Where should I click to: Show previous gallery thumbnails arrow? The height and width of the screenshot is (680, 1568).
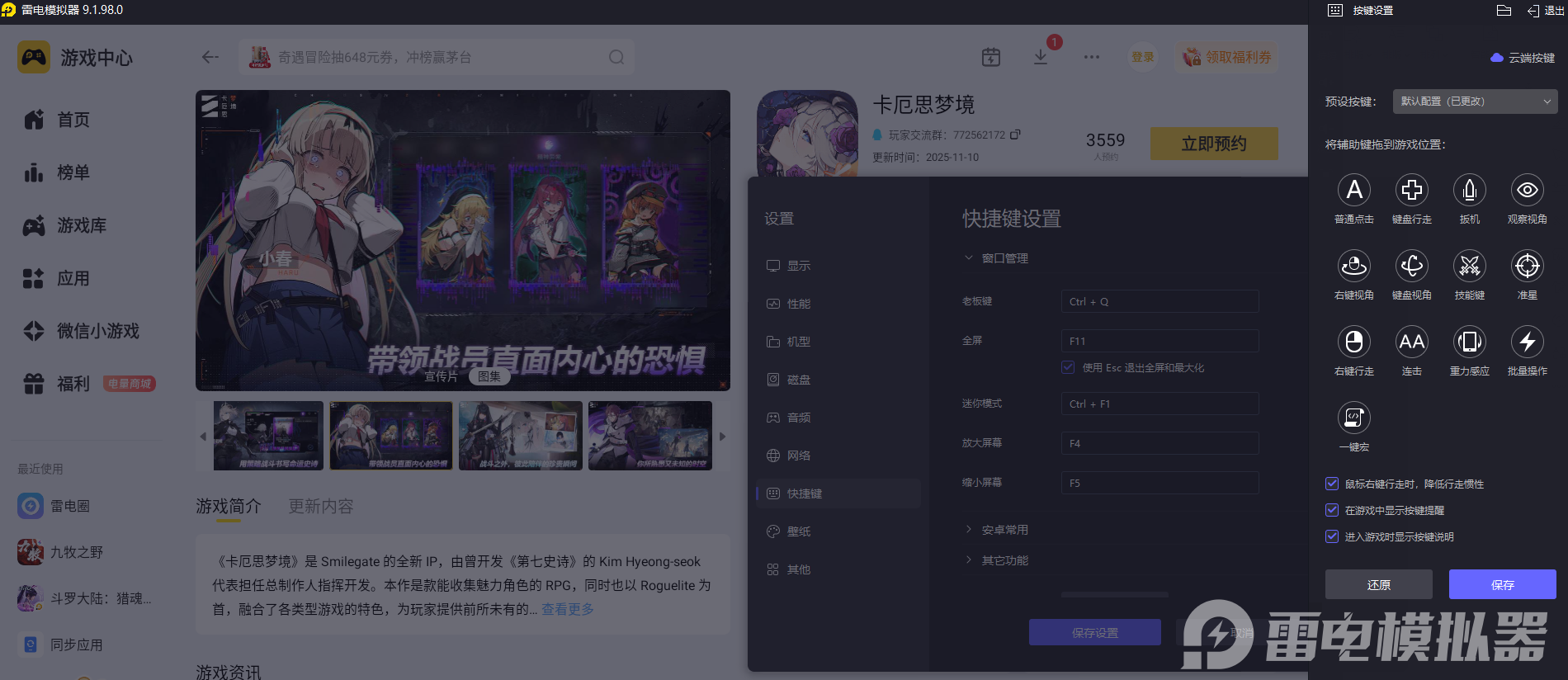203,436
